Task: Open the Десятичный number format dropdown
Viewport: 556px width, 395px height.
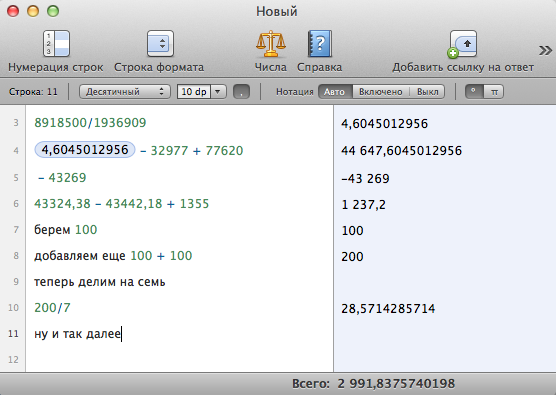Action: tap(124, 91)
